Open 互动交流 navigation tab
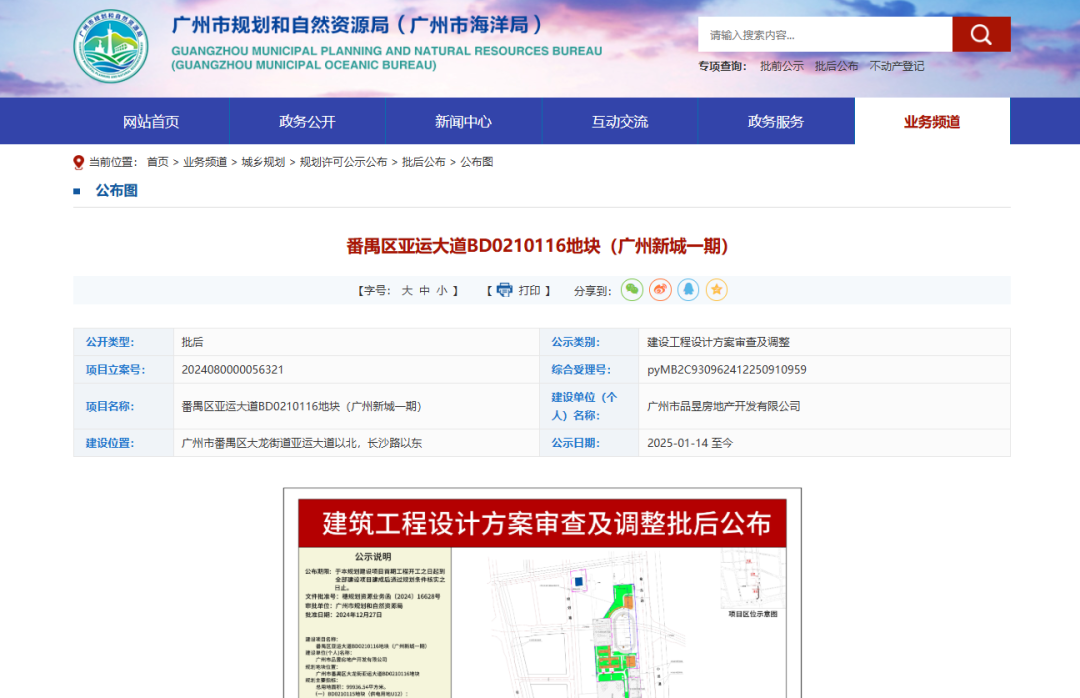1080x698 pixels. click(620, 121)
